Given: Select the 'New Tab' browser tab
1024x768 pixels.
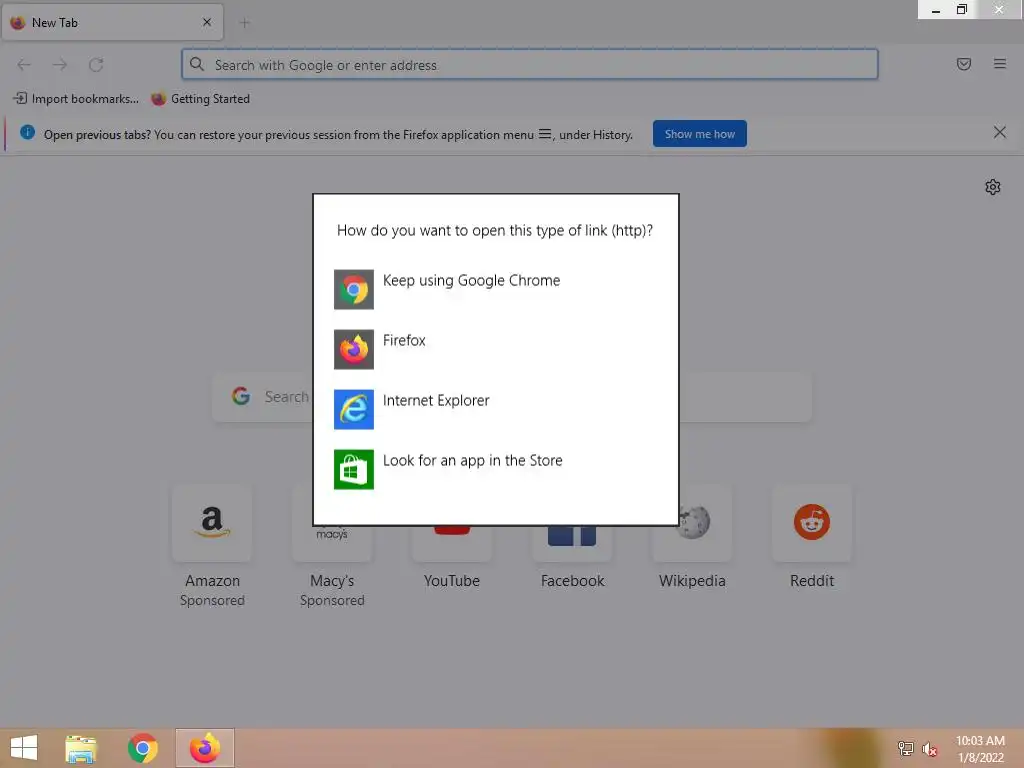Looking at the screenshot, I should click(112, 22).
